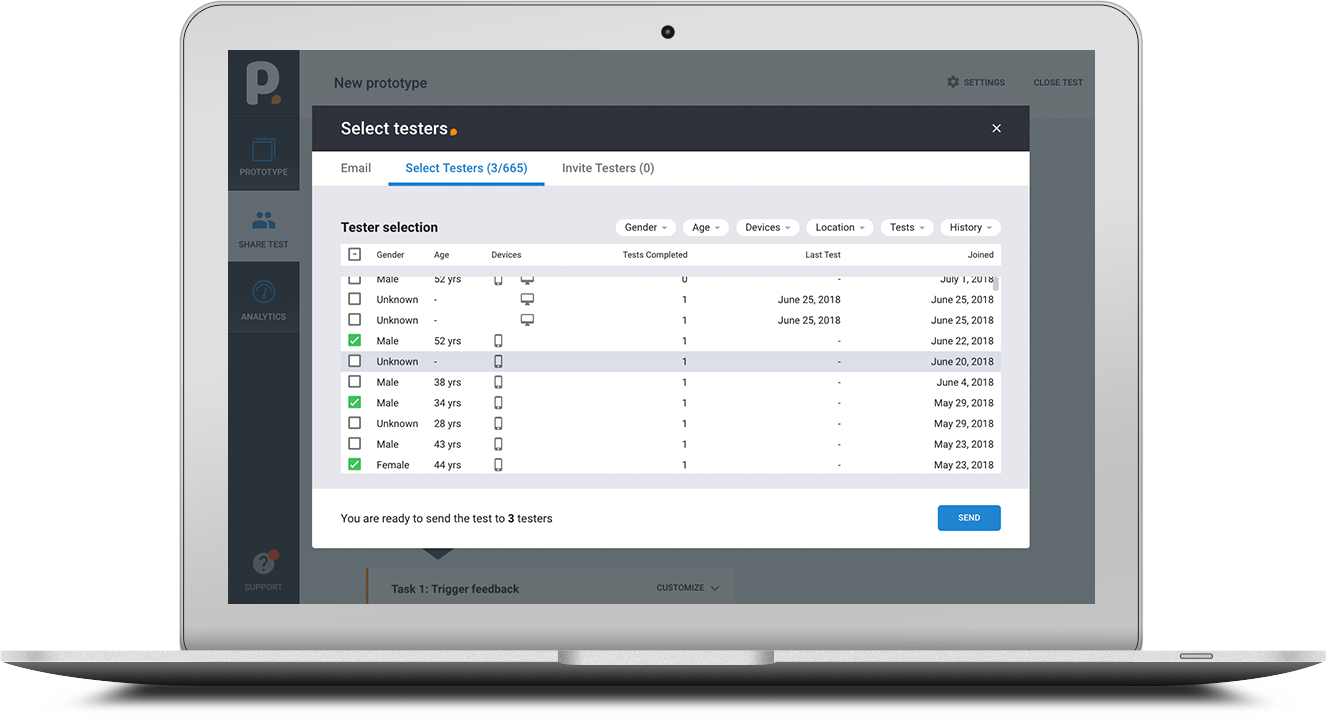Uncheck the Female 44 yrs tester
Image resolution: width=1327 pixels, height=716 pixels.
(x=354, y=465)
